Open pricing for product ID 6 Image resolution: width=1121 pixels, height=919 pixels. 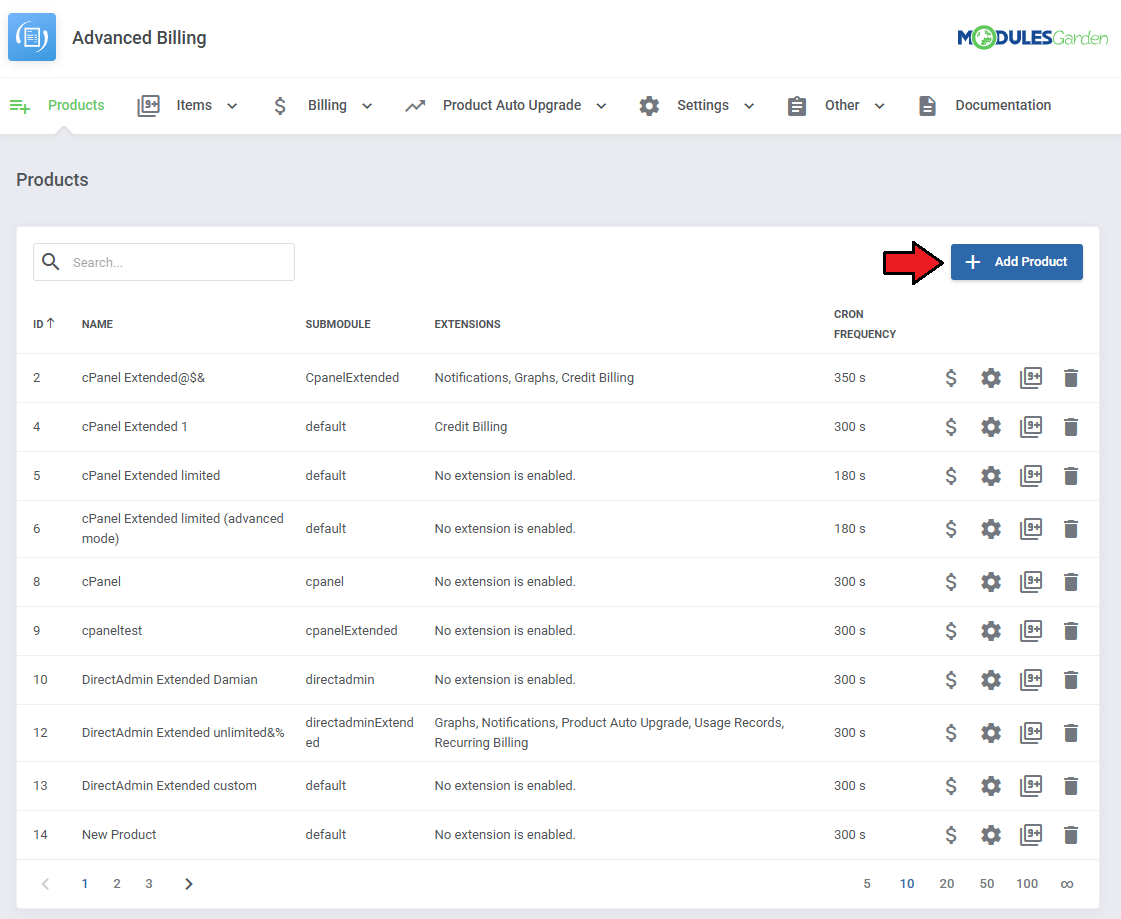pyautogui.click(x=950, y=529)
